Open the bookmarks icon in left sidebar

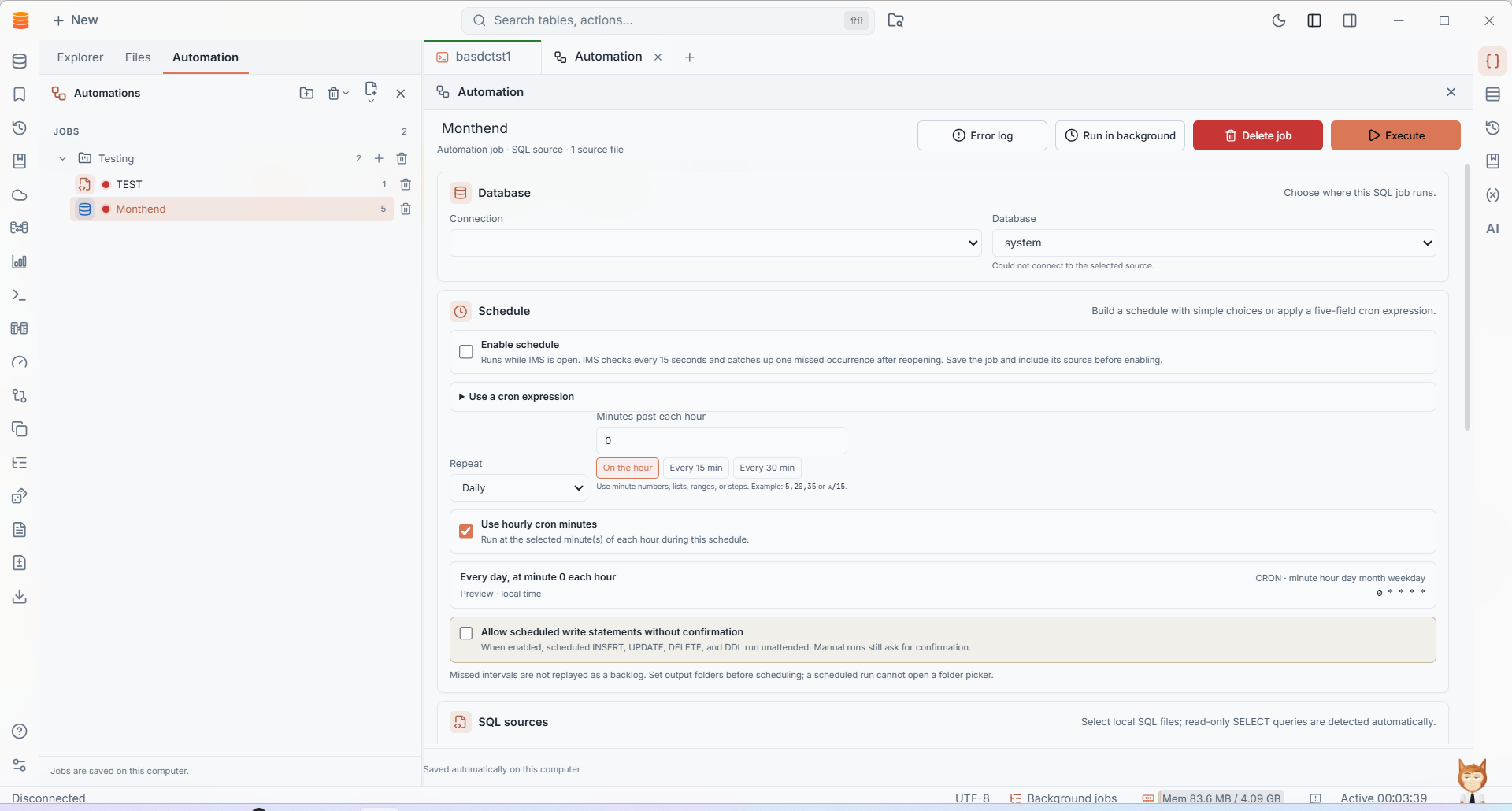click(20, 94)
